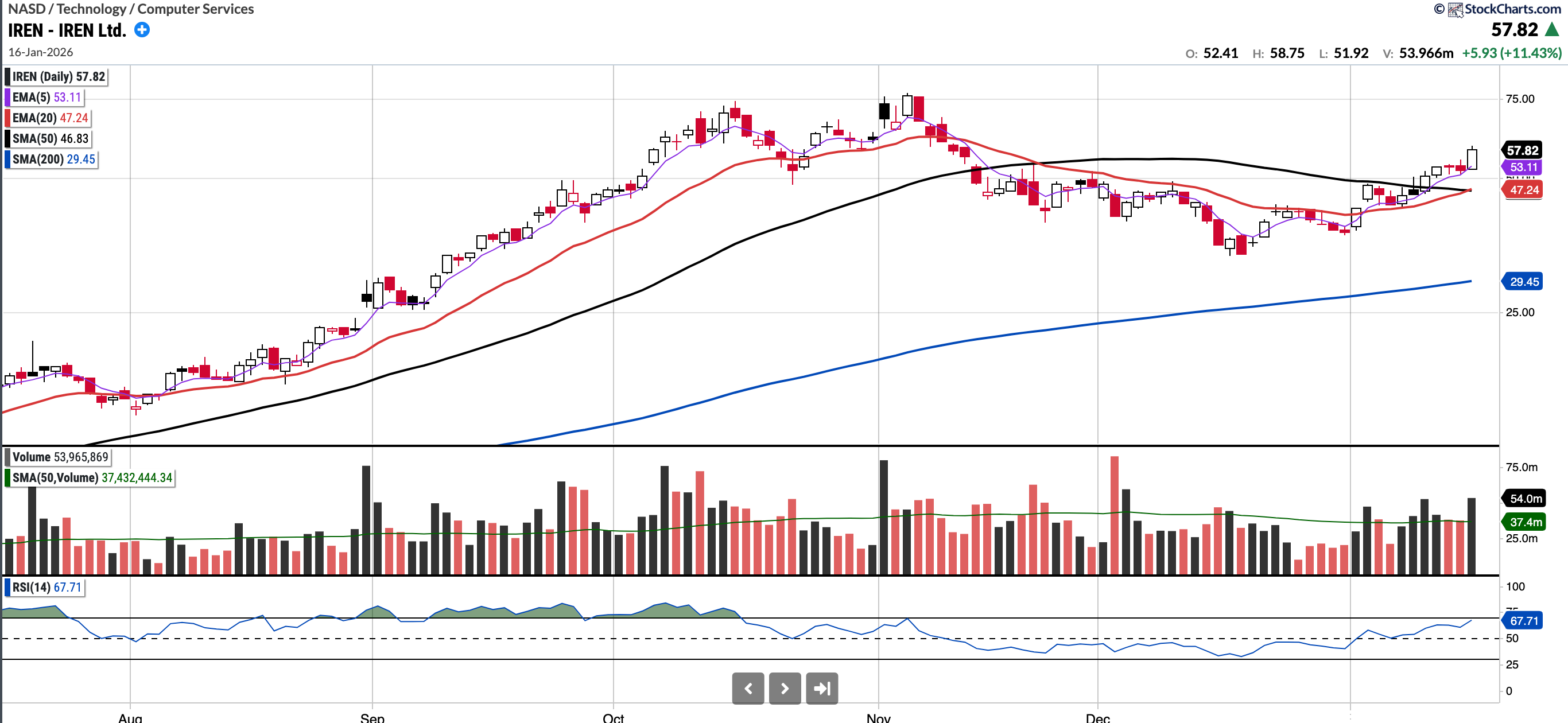Click the red EMA(20) 47.24 price tag
Image resolution: width=1568 pixels, height=723 pixels.
tap(1524, 190)
